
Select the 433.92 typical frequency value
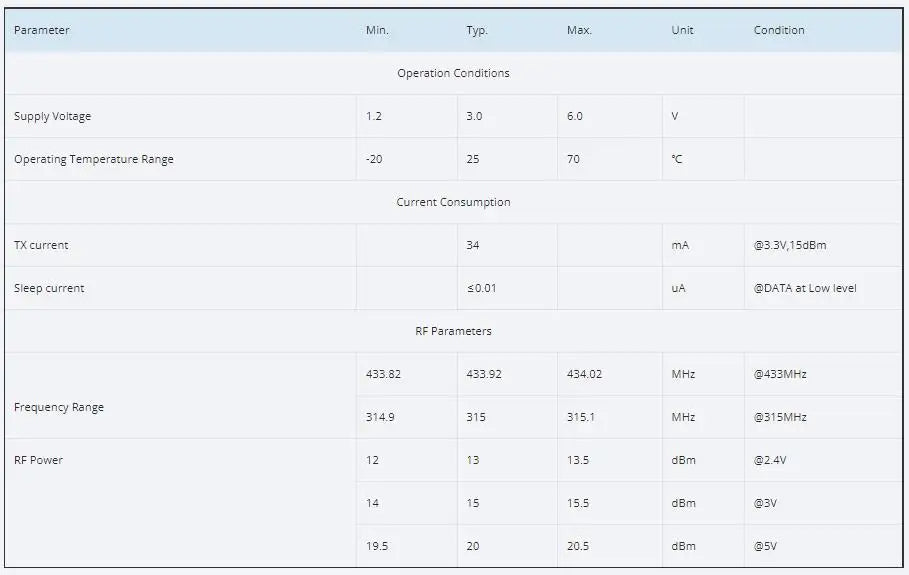[484, 374]
